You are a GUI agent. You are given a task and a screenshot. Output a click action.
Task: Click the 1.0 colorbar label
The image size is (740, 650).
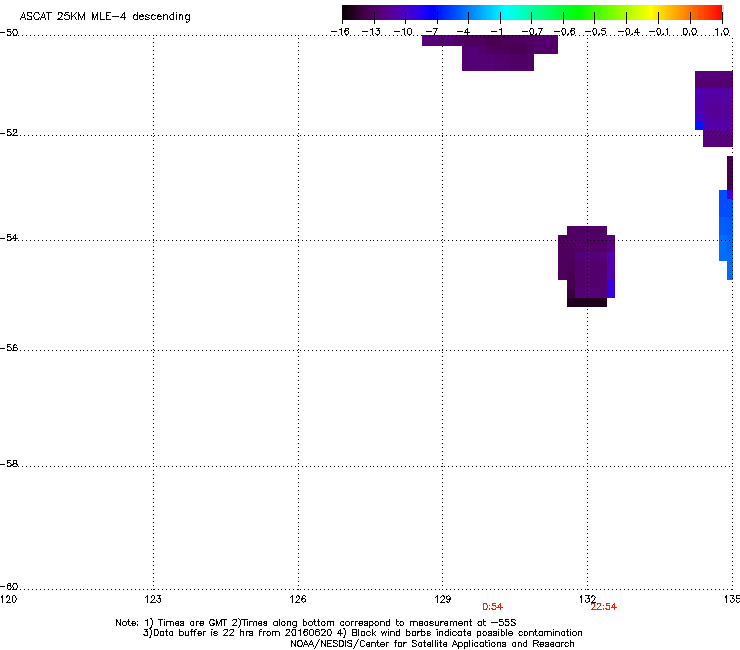[722, 32]
